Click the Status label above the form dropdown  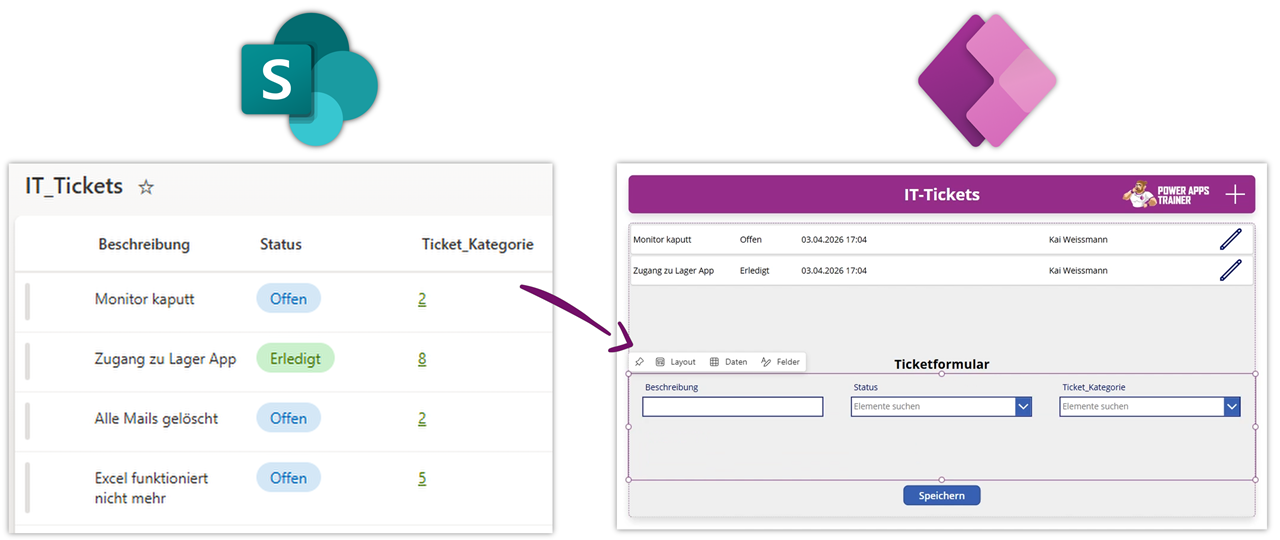[866, 387]
